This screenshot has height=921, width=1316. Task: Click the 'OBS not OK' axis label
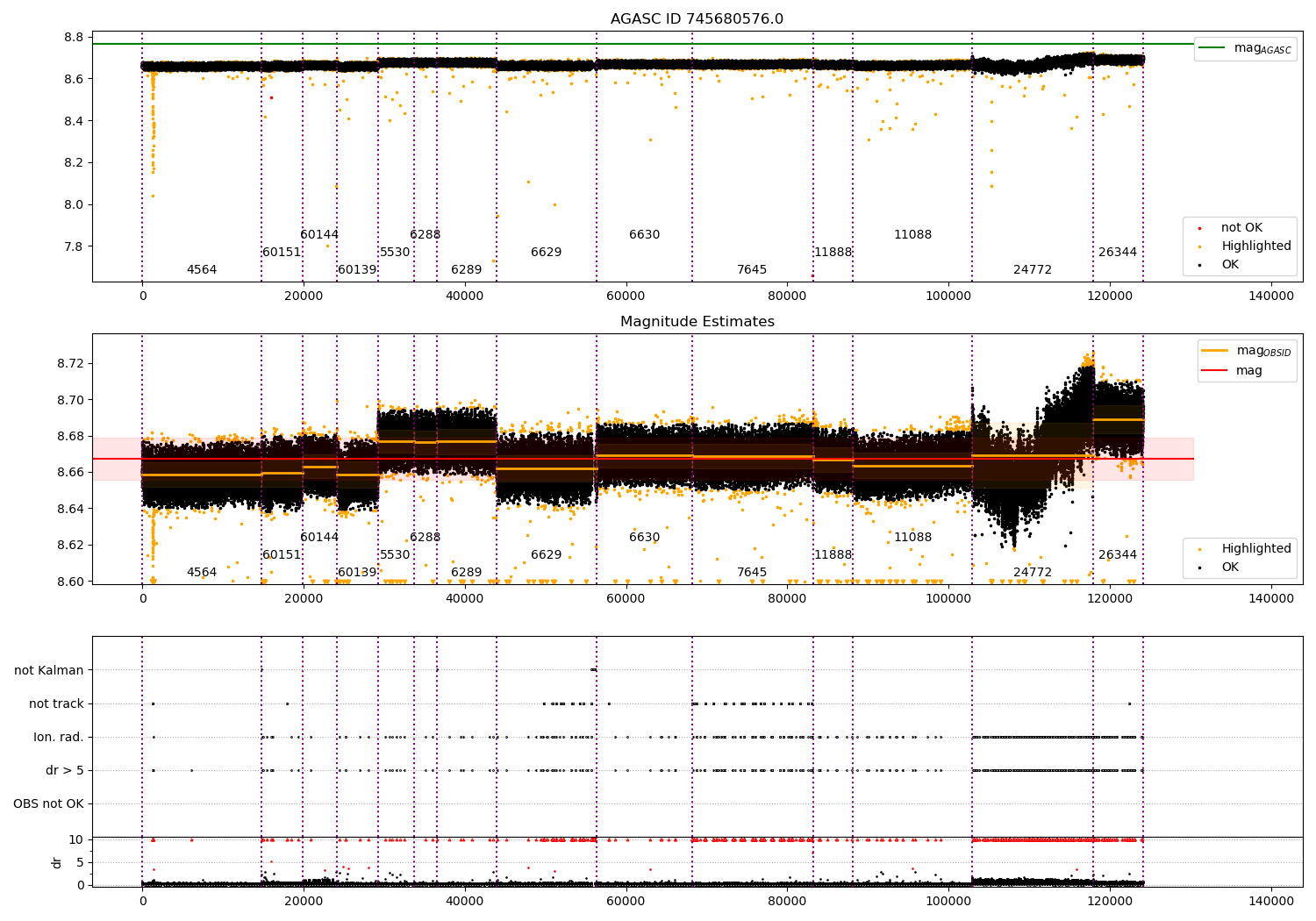(48, 804)
